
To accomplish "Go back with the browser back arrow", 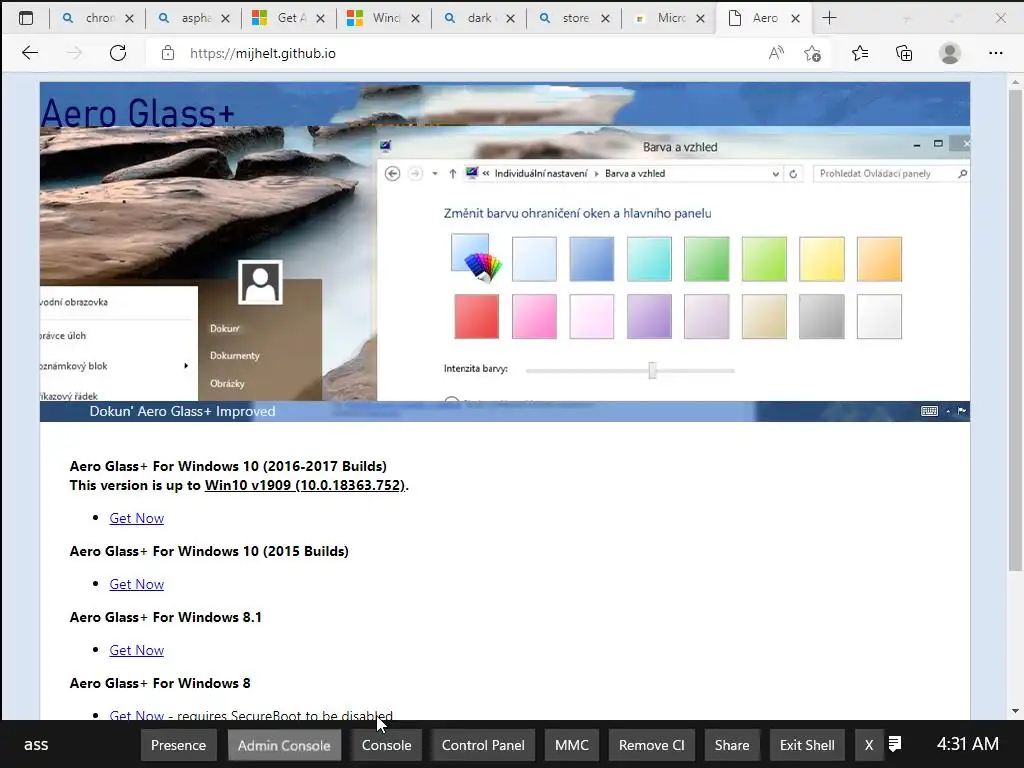I will click(x=30, y=53).
